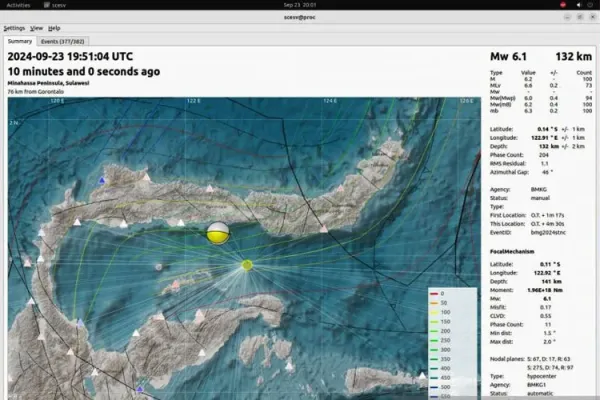Click the power icon in top bar
Screen dimensions: 600x400
click(590, 5)
